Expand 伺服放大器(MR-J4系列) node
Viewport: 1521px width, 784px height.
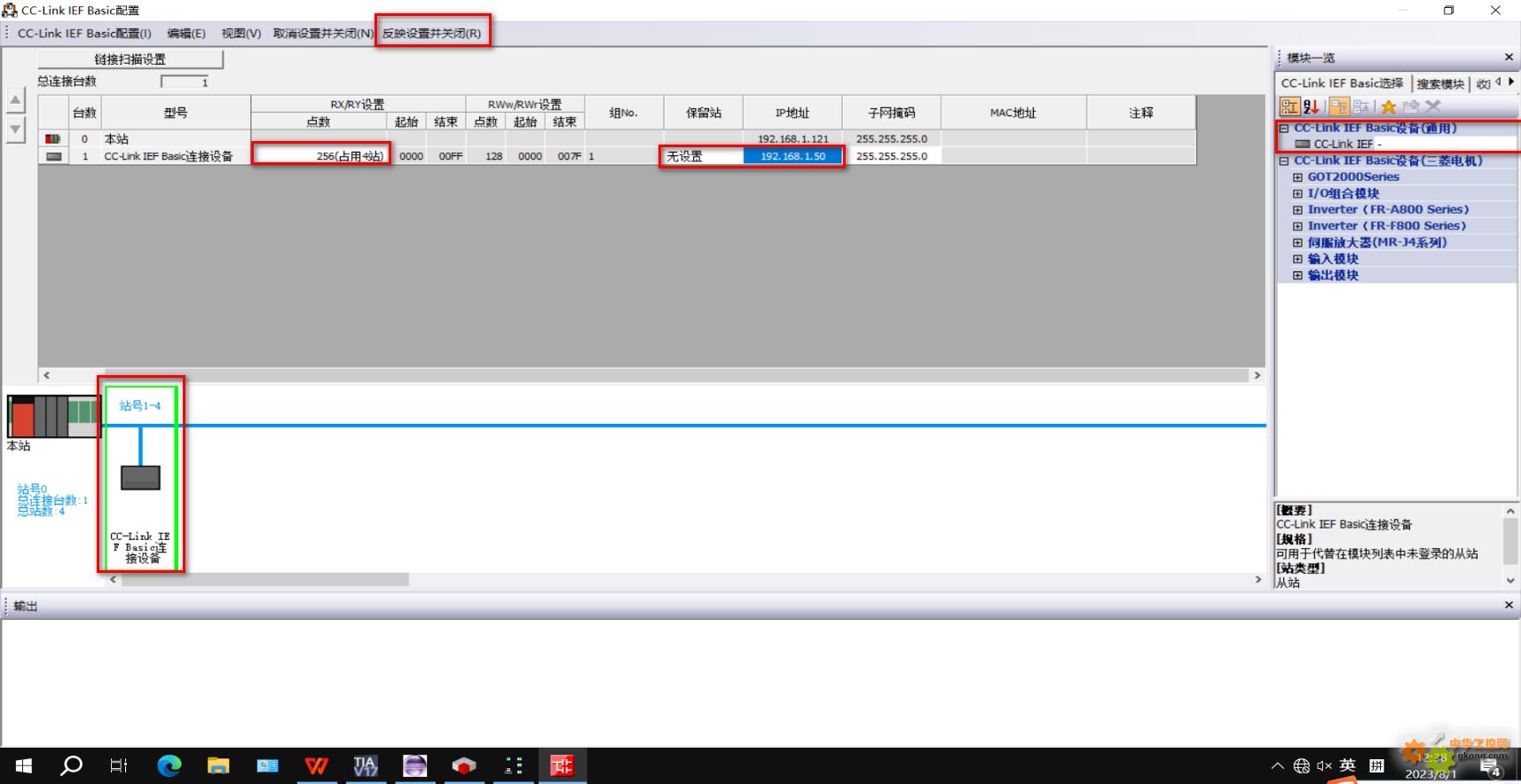coord(1297,243)
